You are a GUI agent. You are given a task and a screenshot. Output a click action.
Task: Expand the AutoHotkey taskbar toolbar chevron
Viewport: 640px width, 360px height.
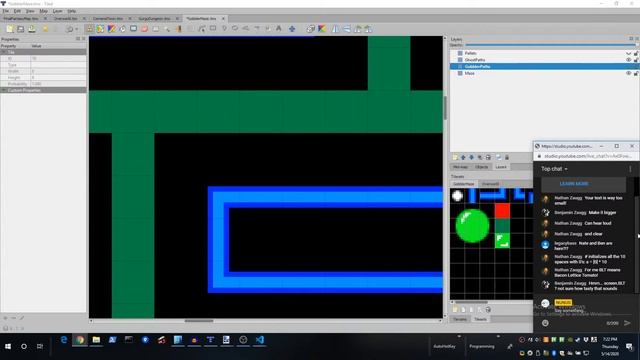coord(459,337)
